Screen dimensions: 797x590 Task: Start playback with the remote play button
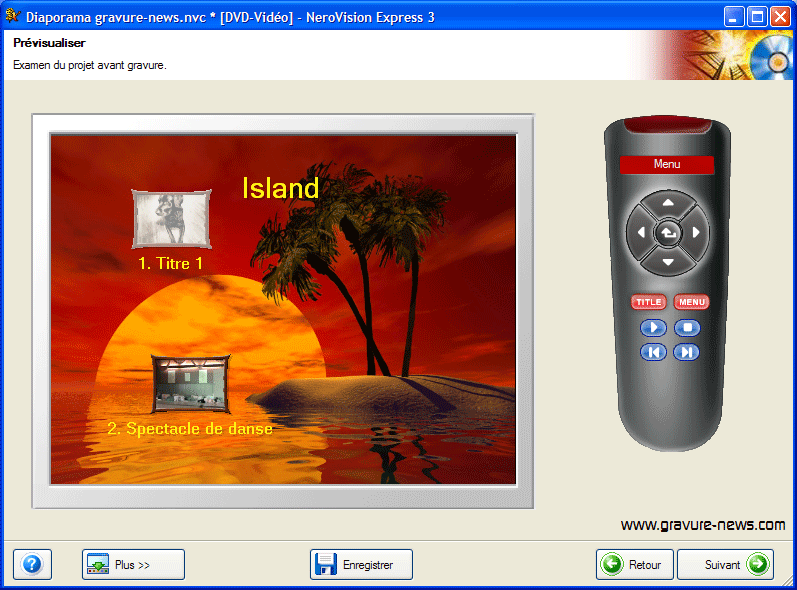click(653, 328)
